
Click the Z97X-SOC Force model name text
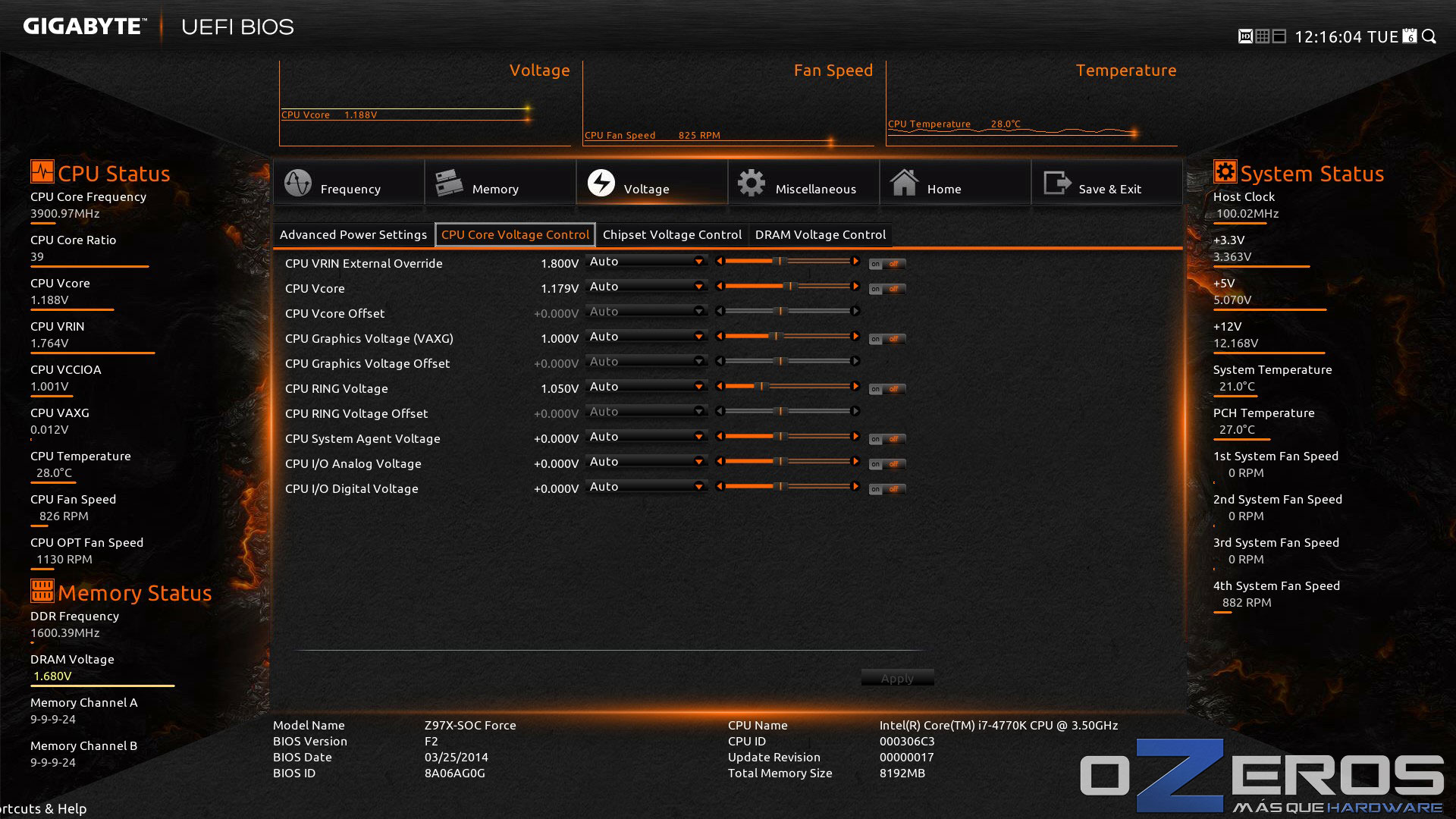470,726
